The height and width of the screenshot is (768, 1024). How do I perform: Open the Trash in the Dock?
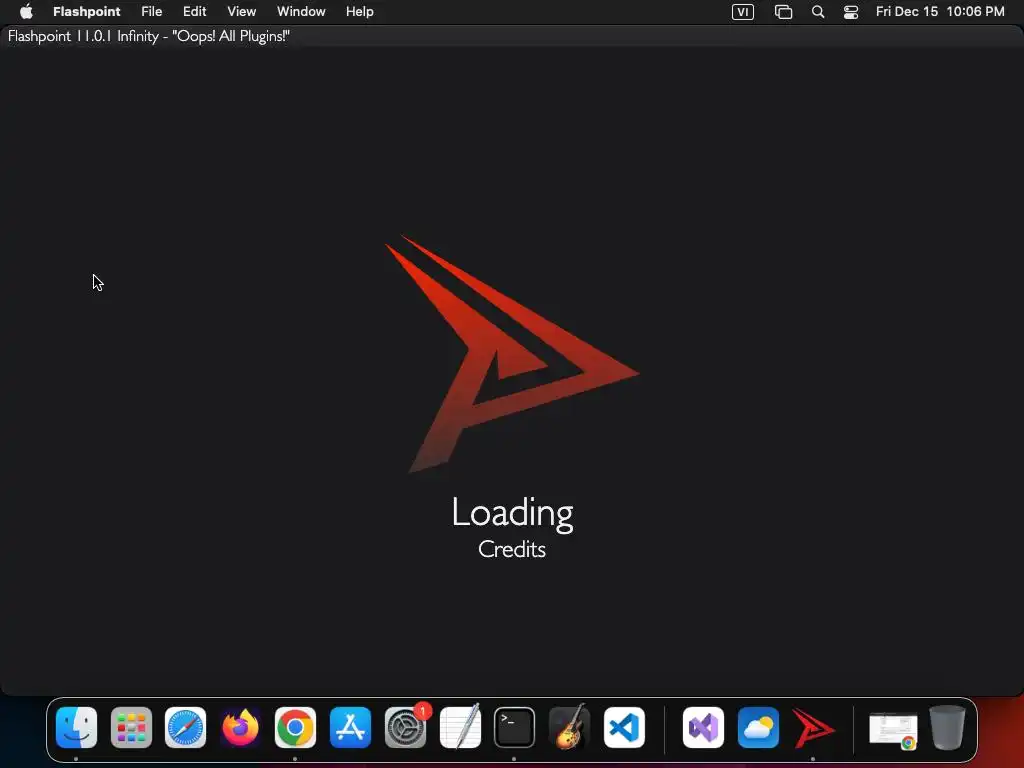tap(948, 728)
